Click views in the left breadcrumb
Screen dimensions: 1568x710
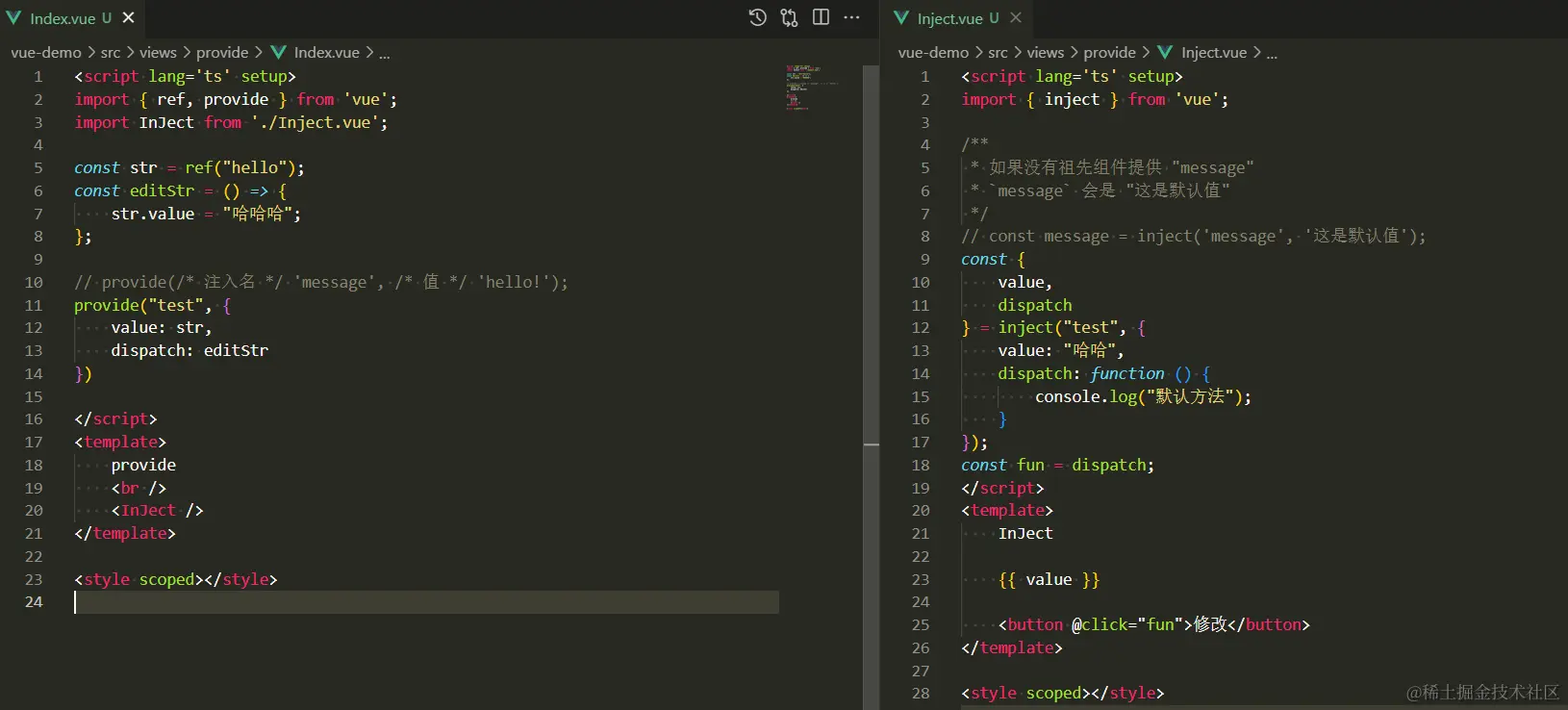(158, 53)
